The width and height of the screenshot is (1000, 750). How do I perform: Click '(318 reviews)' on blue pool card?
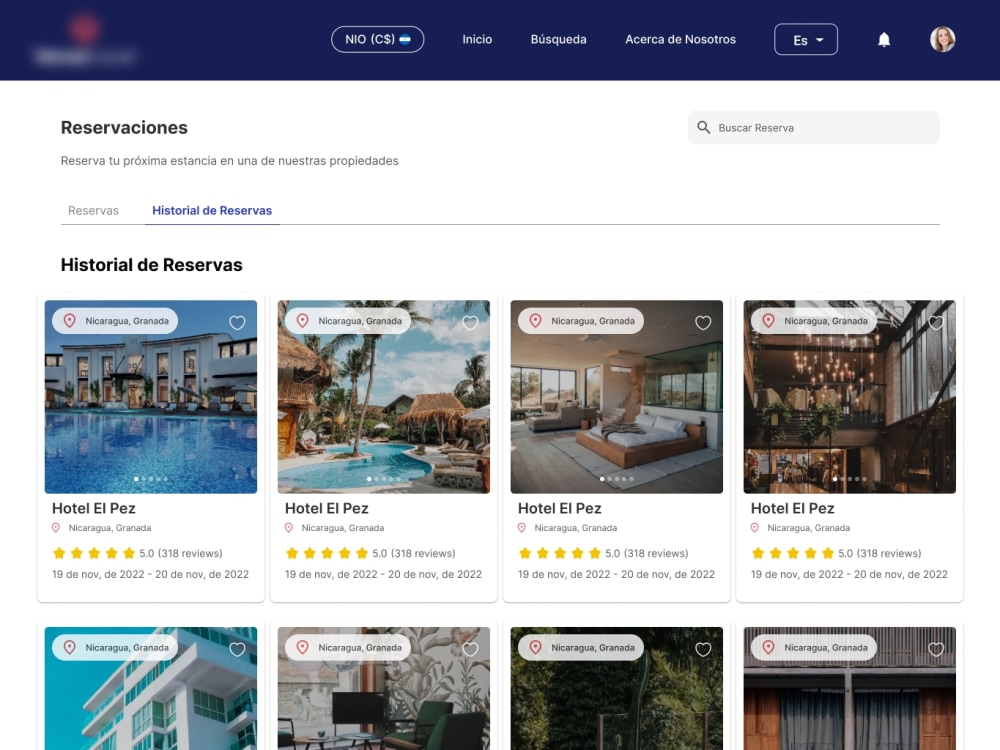point(190,554)
